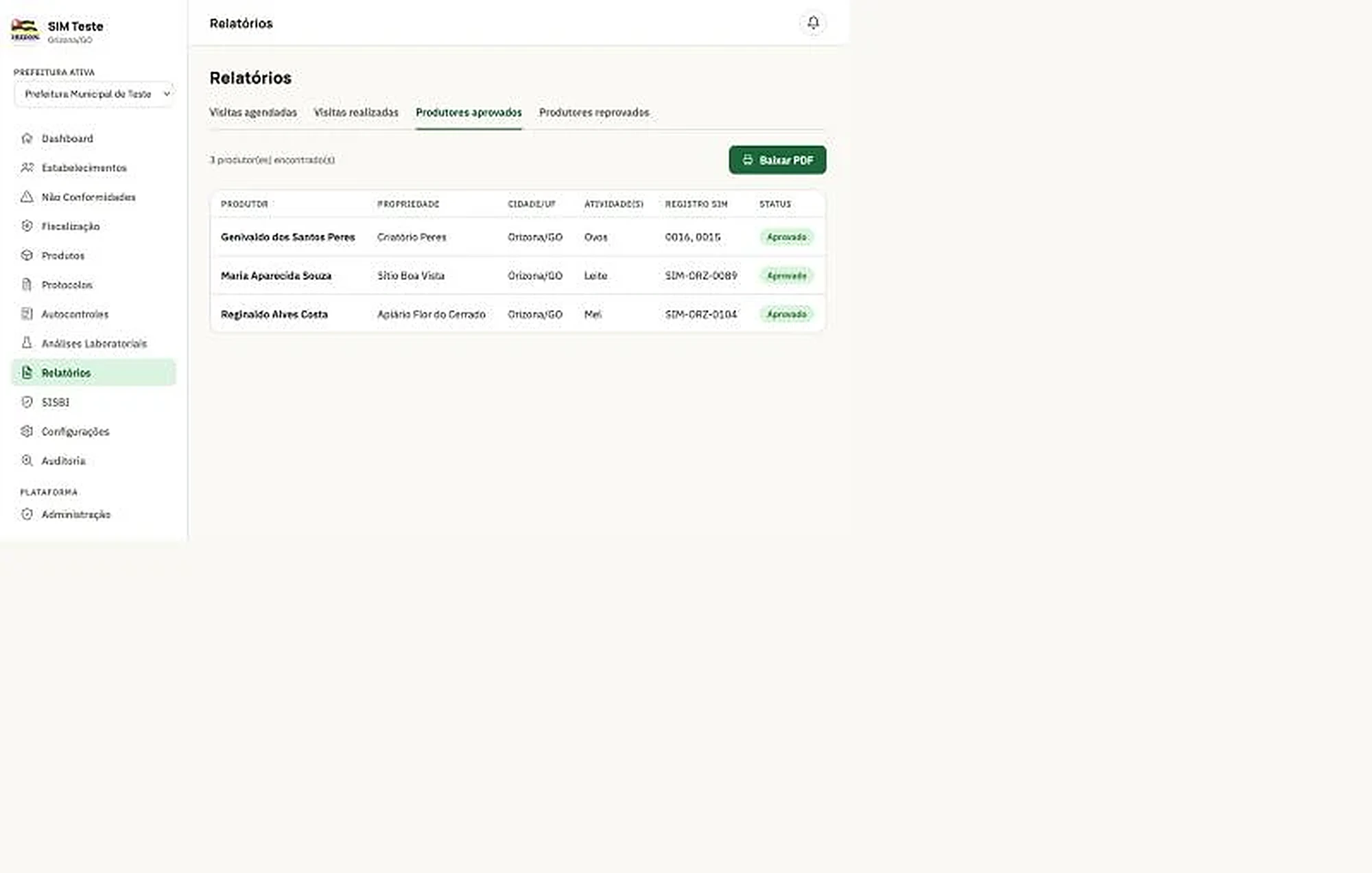Click the notifications bell icon
This screenshot has width=1372, height=873.
coord(813,23)
